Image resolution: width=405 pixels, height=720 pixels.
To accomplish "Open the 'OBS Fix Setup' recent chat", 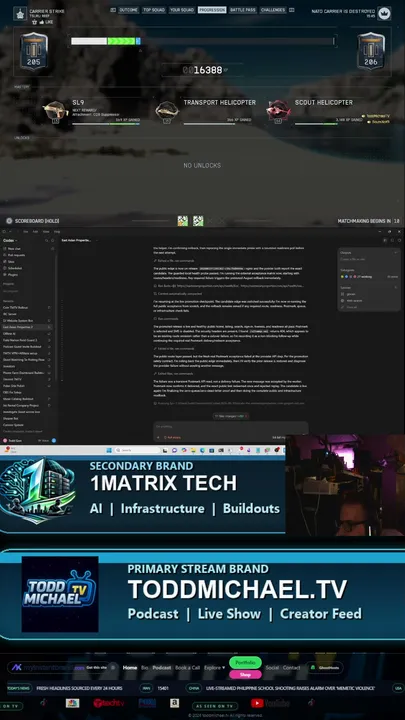I will tap(27, 392).
